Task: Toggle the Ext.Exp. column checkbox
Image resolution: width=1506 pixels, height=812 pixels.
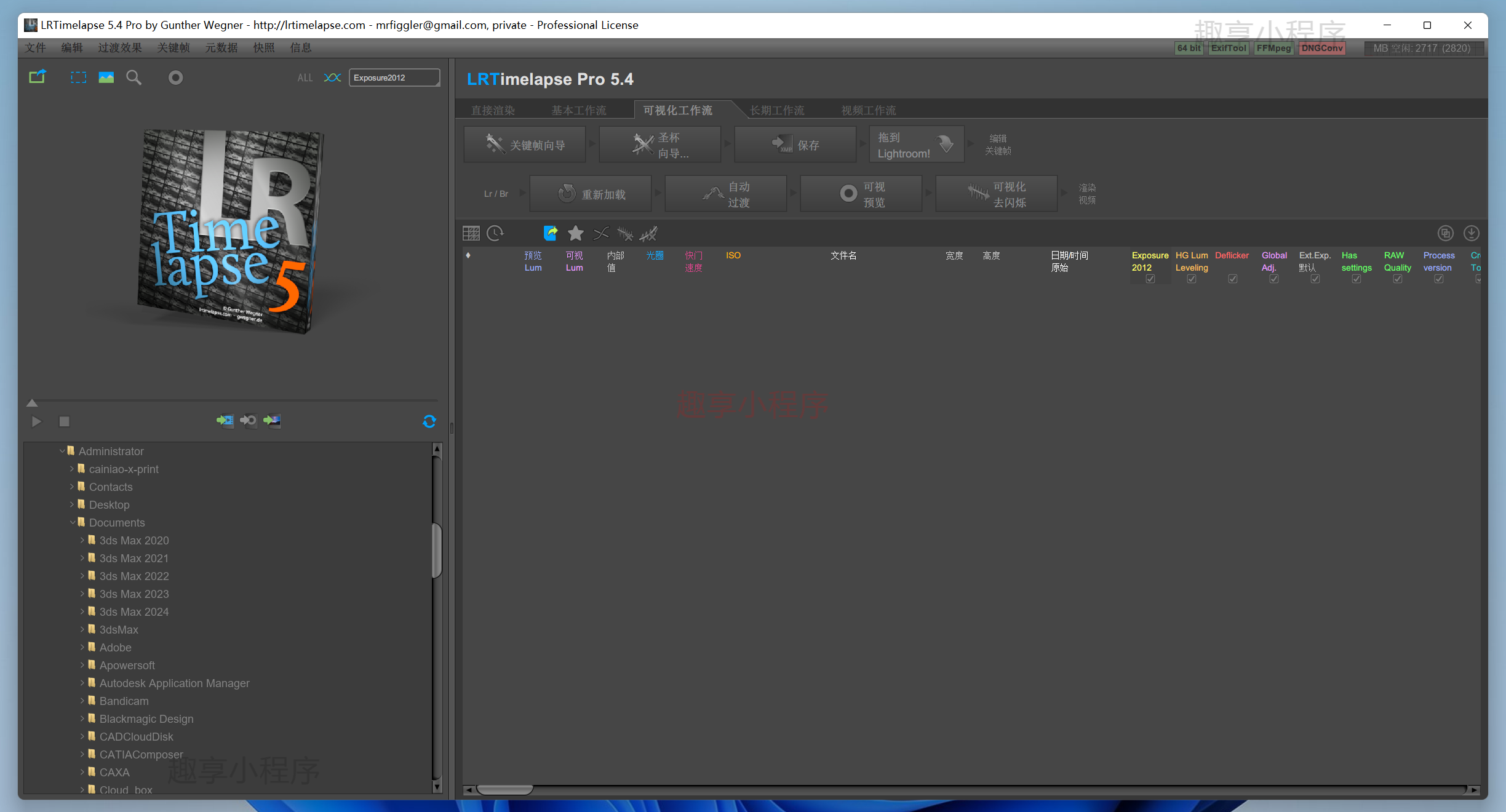Action: click(1315, 279)
